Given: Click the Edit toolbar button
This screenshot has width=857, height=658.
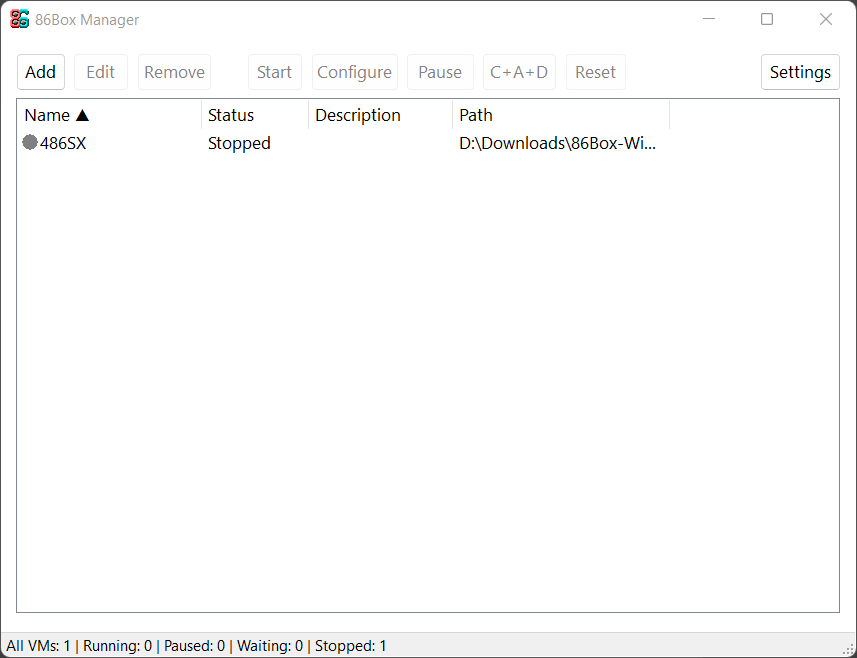Looking at the screenshot, I should (x=101, y=72).
